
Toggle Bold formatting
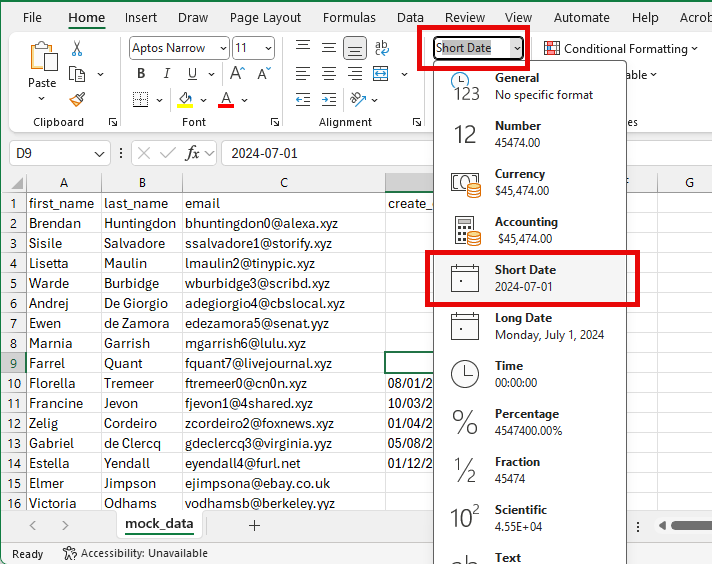tap(141, 73)
